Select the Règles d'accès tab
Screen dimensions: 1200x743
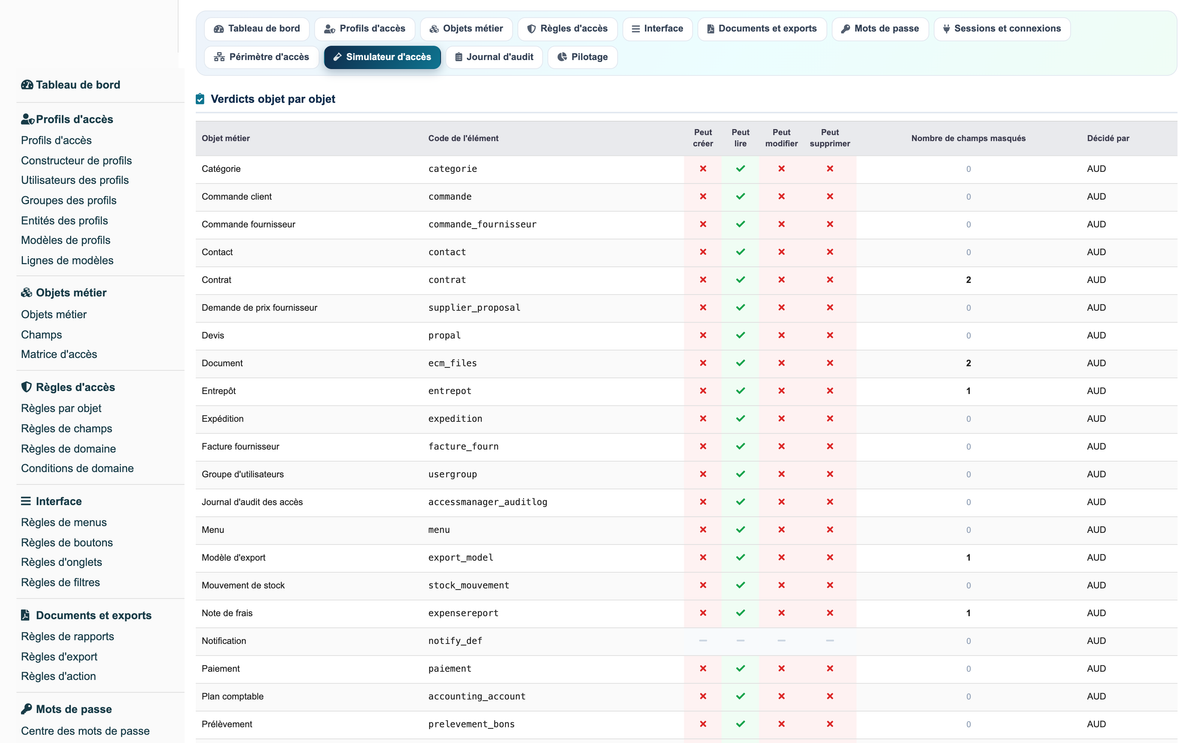point(567,29)
